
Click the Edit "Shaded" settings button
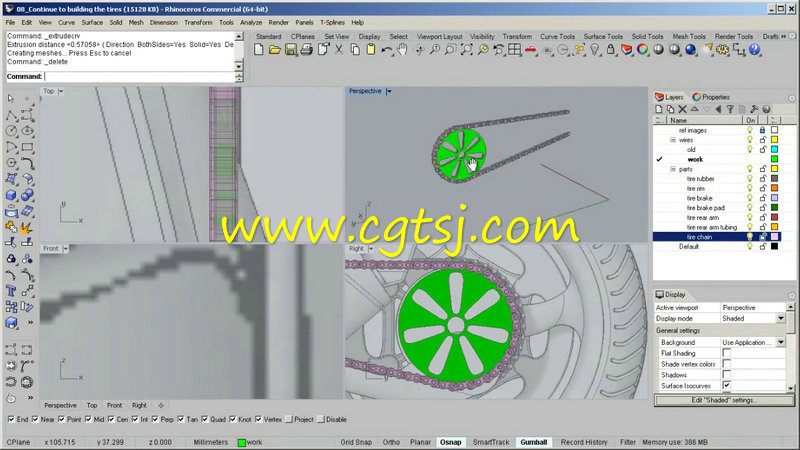(724, 401)
